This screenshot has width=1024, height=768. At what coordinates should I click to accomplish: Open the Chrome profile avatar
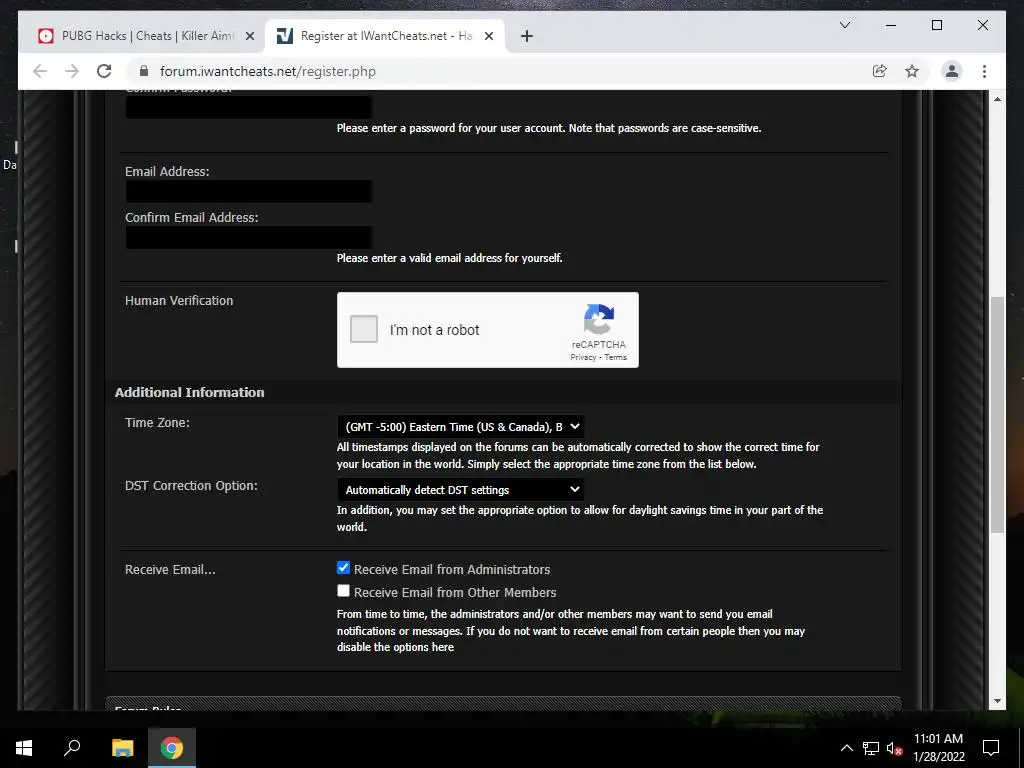tap(952, 71)
